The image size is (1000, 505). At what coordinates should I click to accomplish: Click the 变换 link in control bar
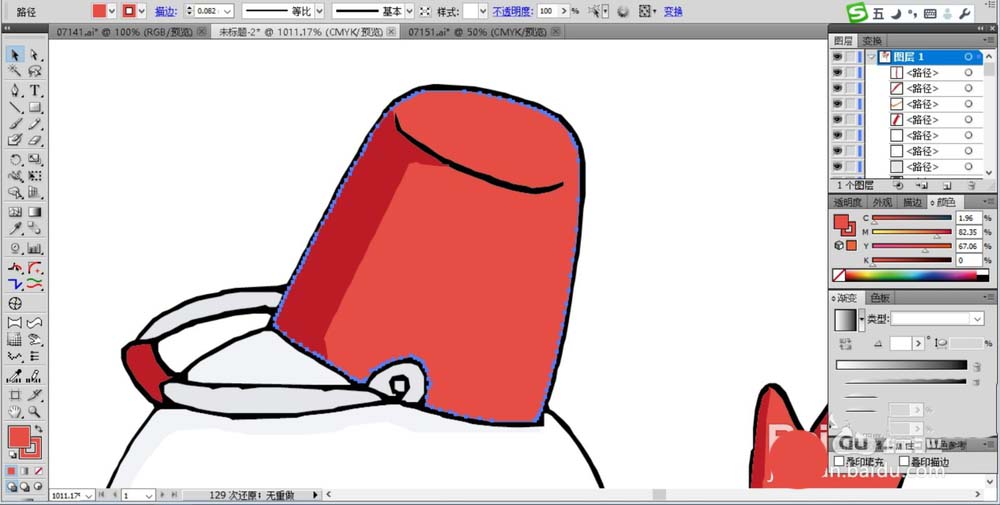673,11
